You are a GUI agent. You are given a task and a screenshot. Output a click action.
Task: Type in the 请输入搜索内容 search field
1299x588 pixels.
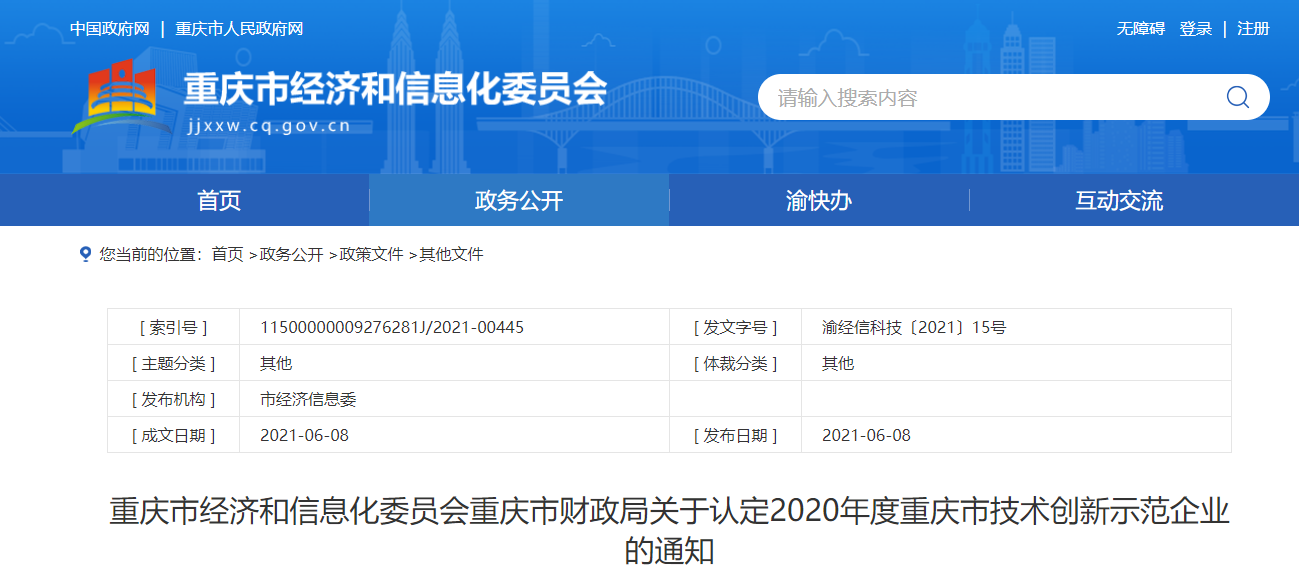(990, 98)
